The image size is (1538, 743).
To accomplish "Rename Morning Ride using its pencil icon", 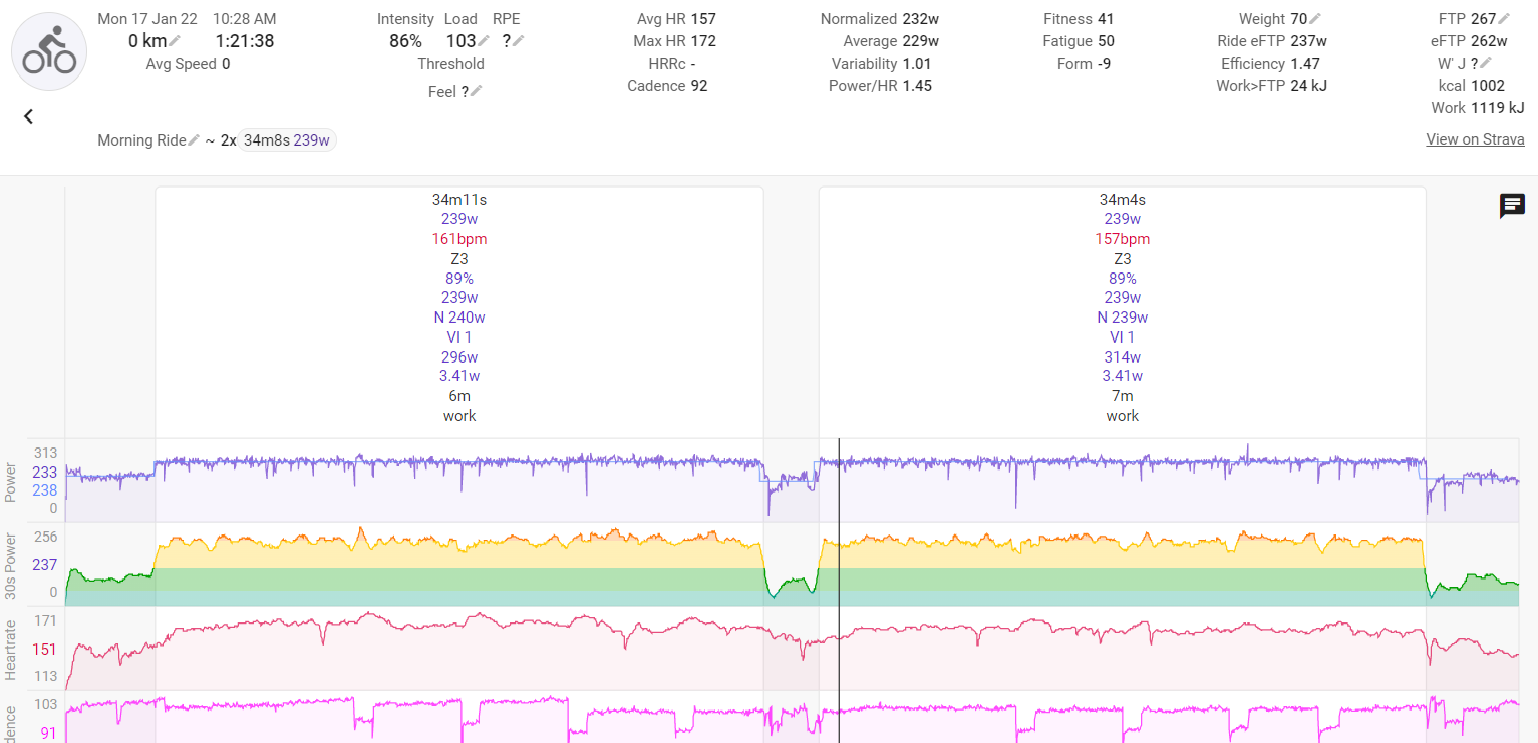I will pyautogui.click(x=194, y=141).
